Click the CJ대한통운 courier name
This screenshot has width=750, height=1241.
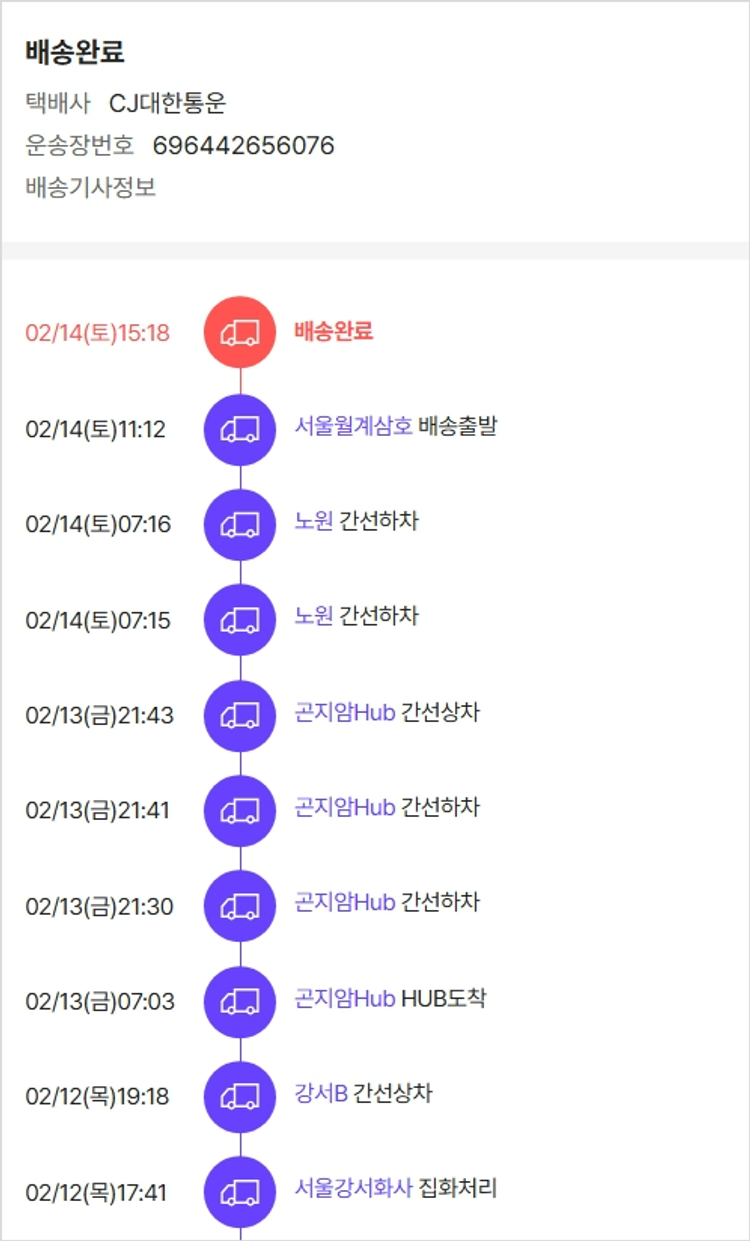(x=167, y=103)
